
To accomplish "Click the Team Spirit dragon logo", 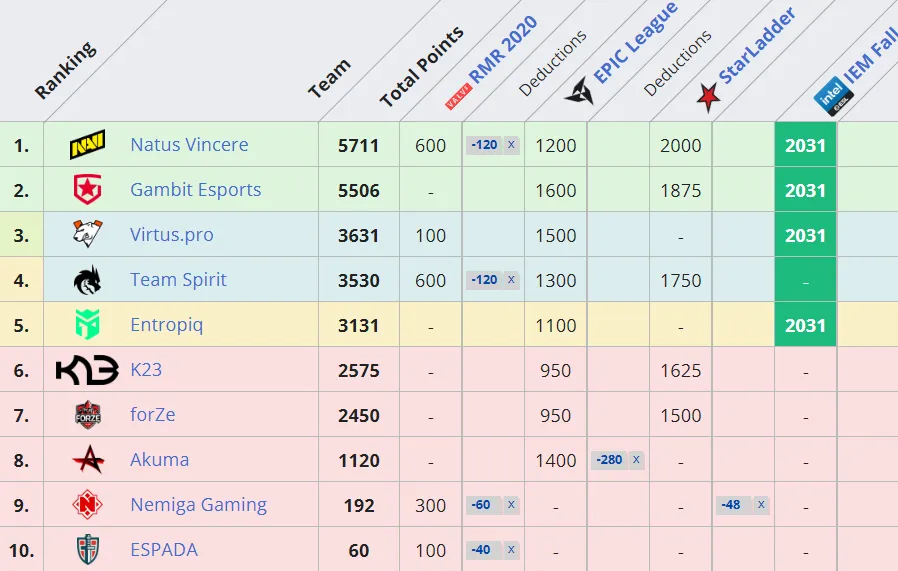I will pyautogui.click(x=87, y=279).
